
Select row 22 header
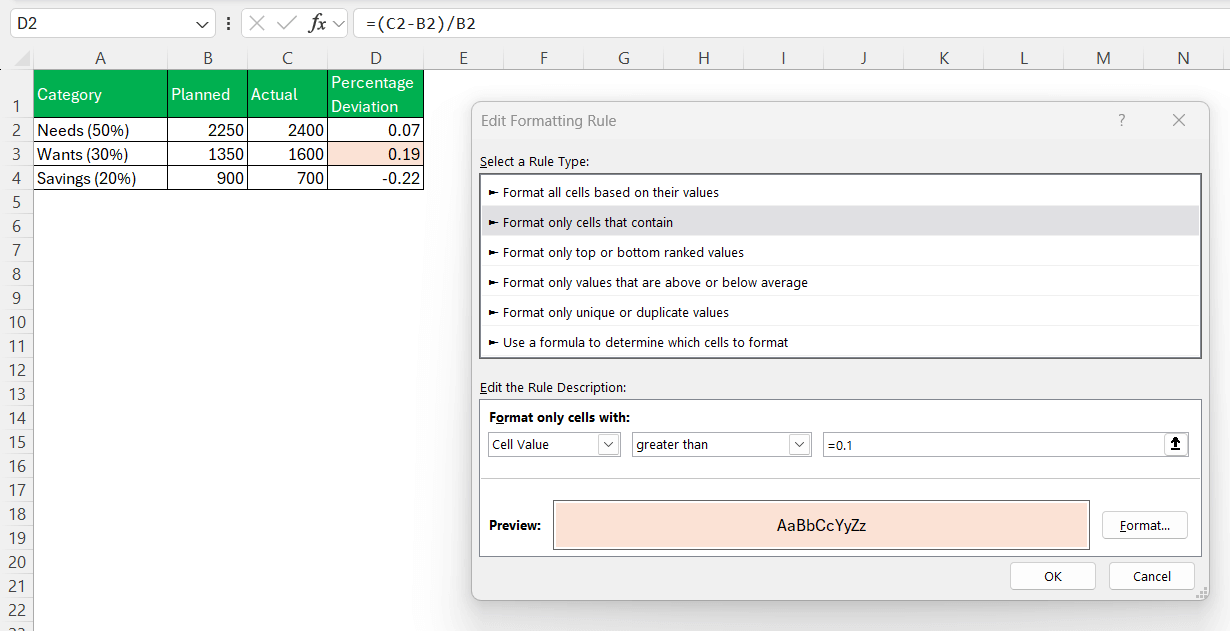pos(16,610)
